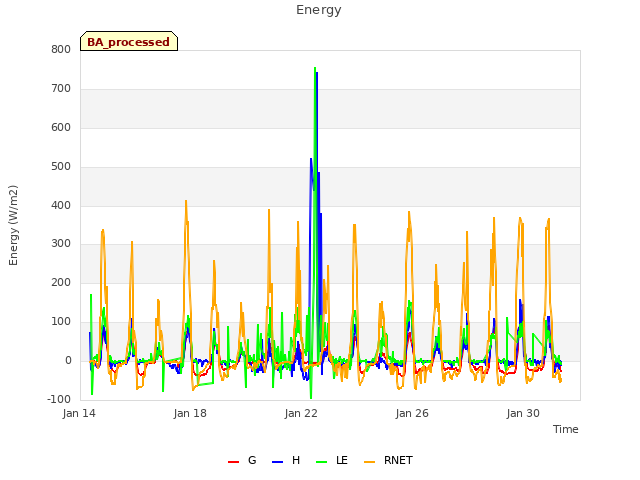Click the Jan 18 x-axis label
This screenshot has width=640, height=480.
(x=190, y=413)
